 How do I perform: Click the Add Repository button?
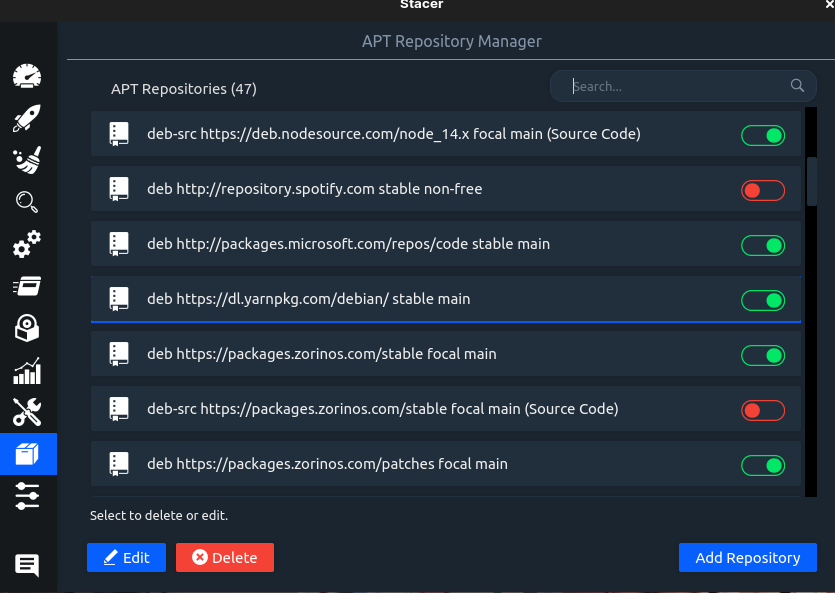[747, 558]
